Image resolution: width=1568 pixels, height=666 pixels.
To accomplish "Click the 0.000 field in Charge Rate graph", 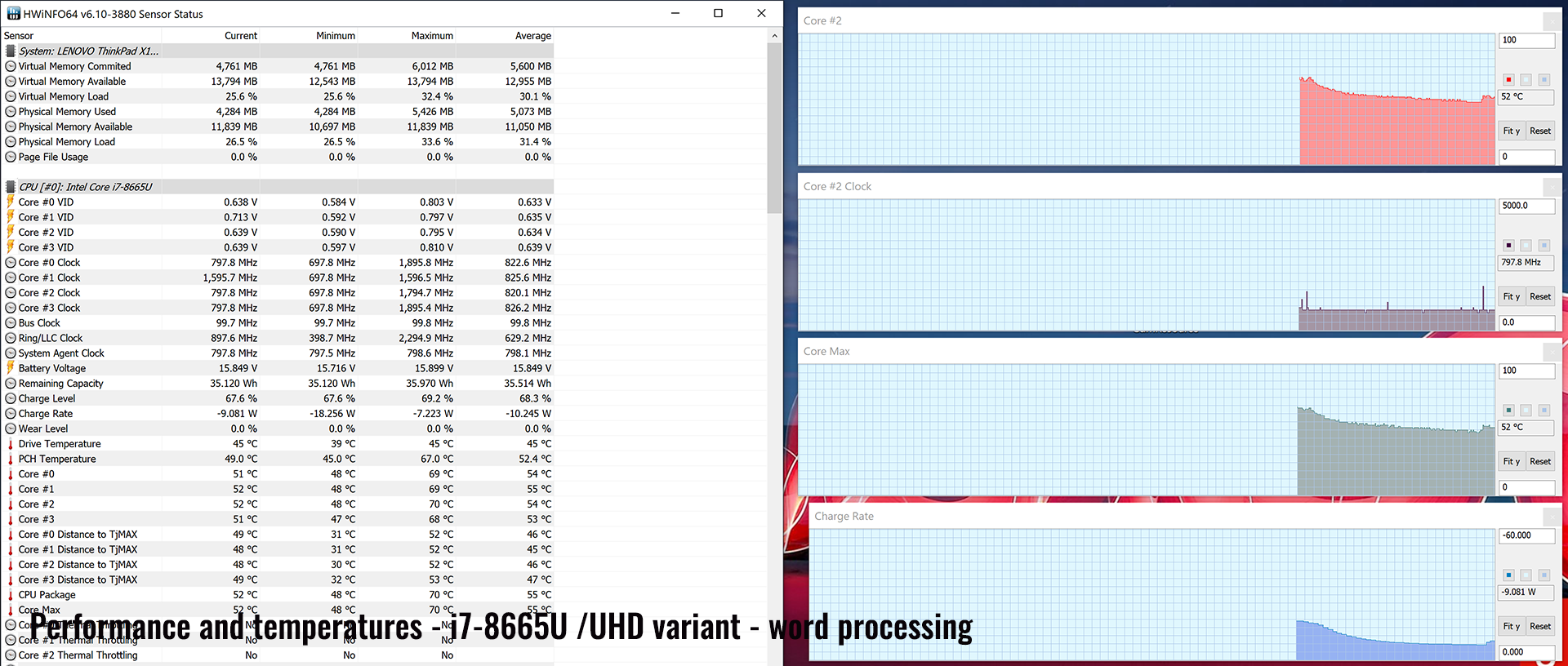I will [1527, 652].
